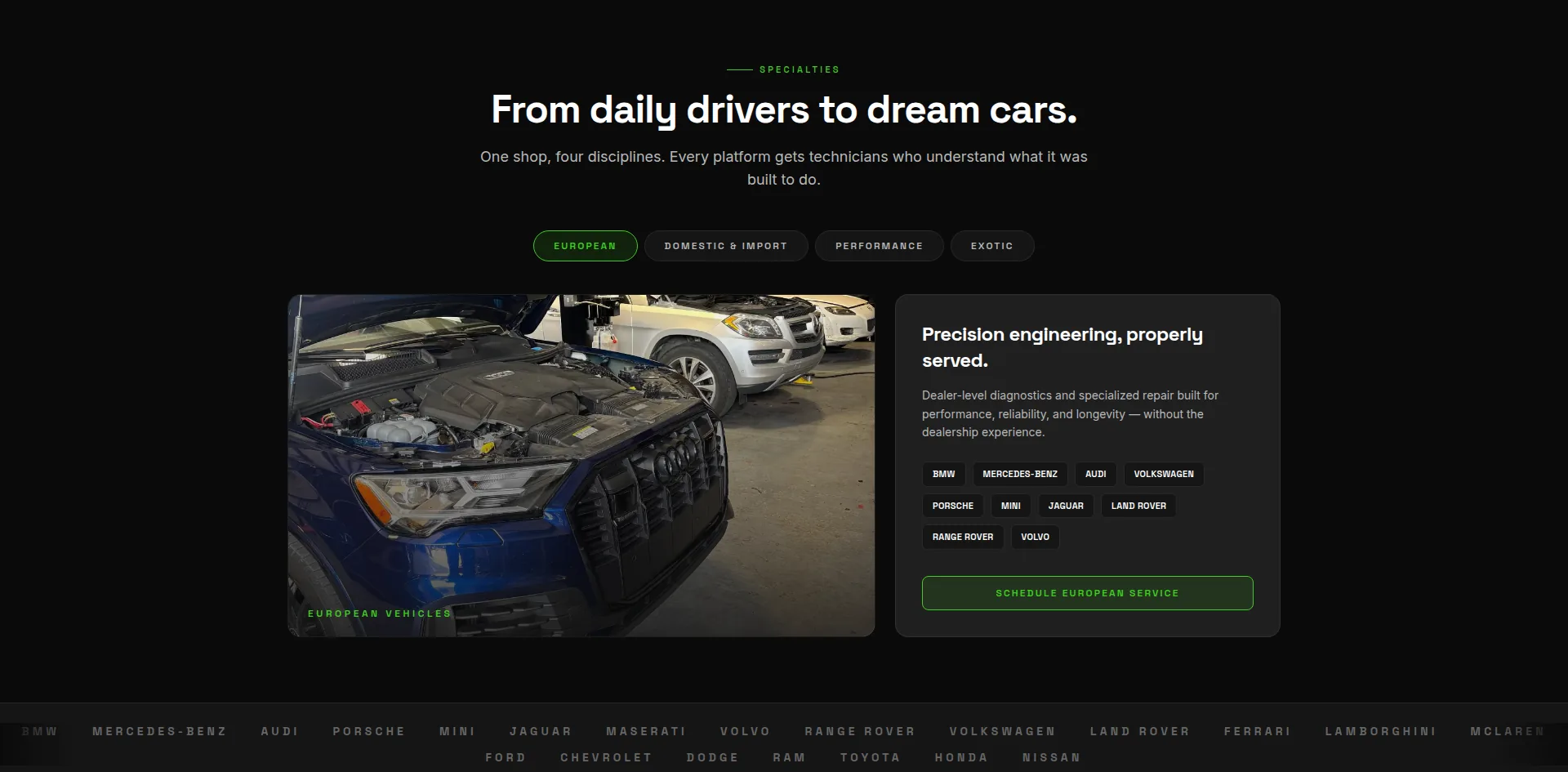1568x772 pixels.
Task: Click the Schedule European Service button
Action: pyautogui.click(x=1087, y=593)
